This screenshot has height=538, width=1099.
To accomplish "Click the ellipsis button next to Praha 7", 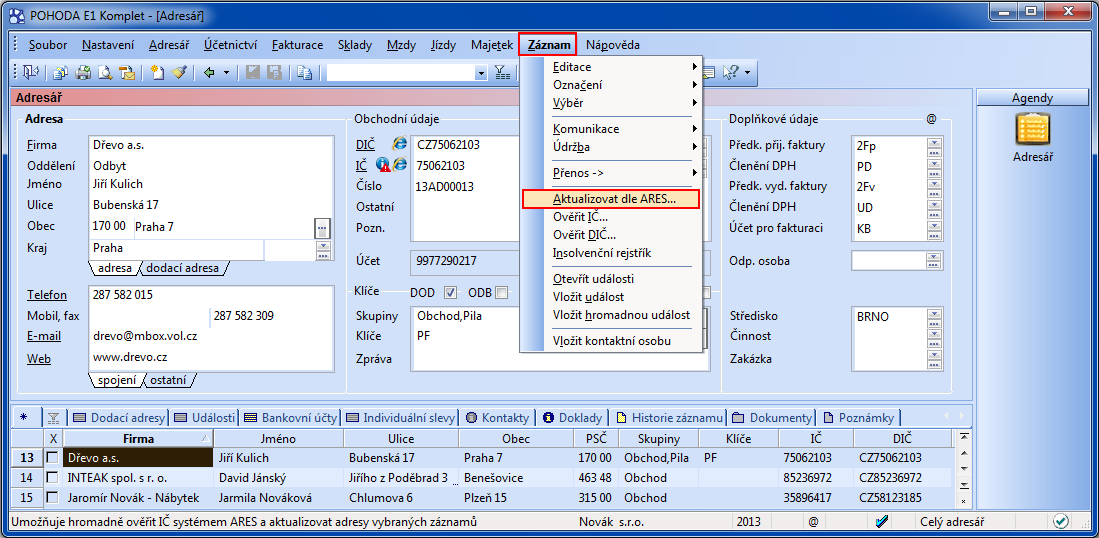I will point(322,228).
